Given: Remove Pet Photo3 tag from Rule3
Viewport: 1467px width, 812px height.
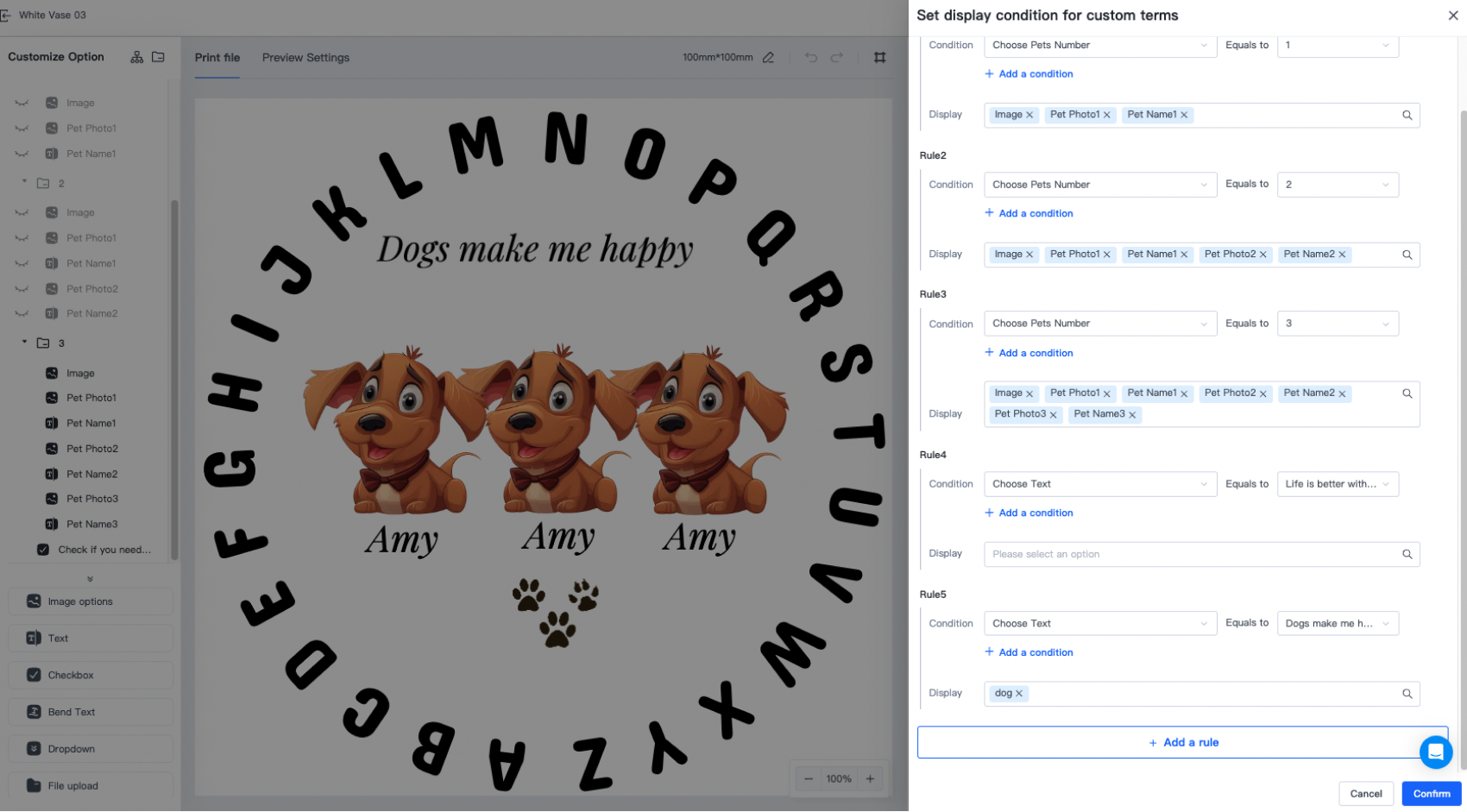Looking at the screenshot, I should [1053, 415].
